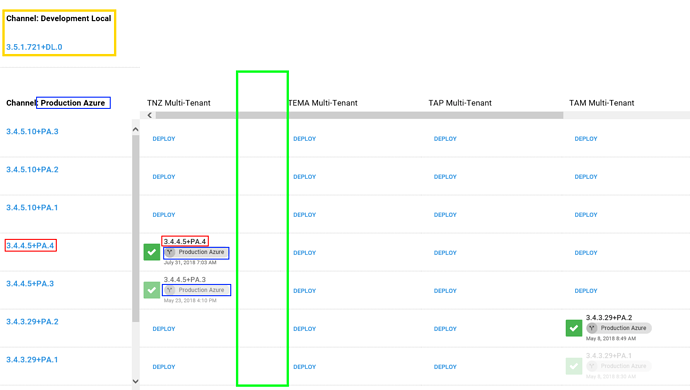Open release 3.4.3.29+PA.2
The width and height of the screenshot is (690, 390).
click(32, 321)
